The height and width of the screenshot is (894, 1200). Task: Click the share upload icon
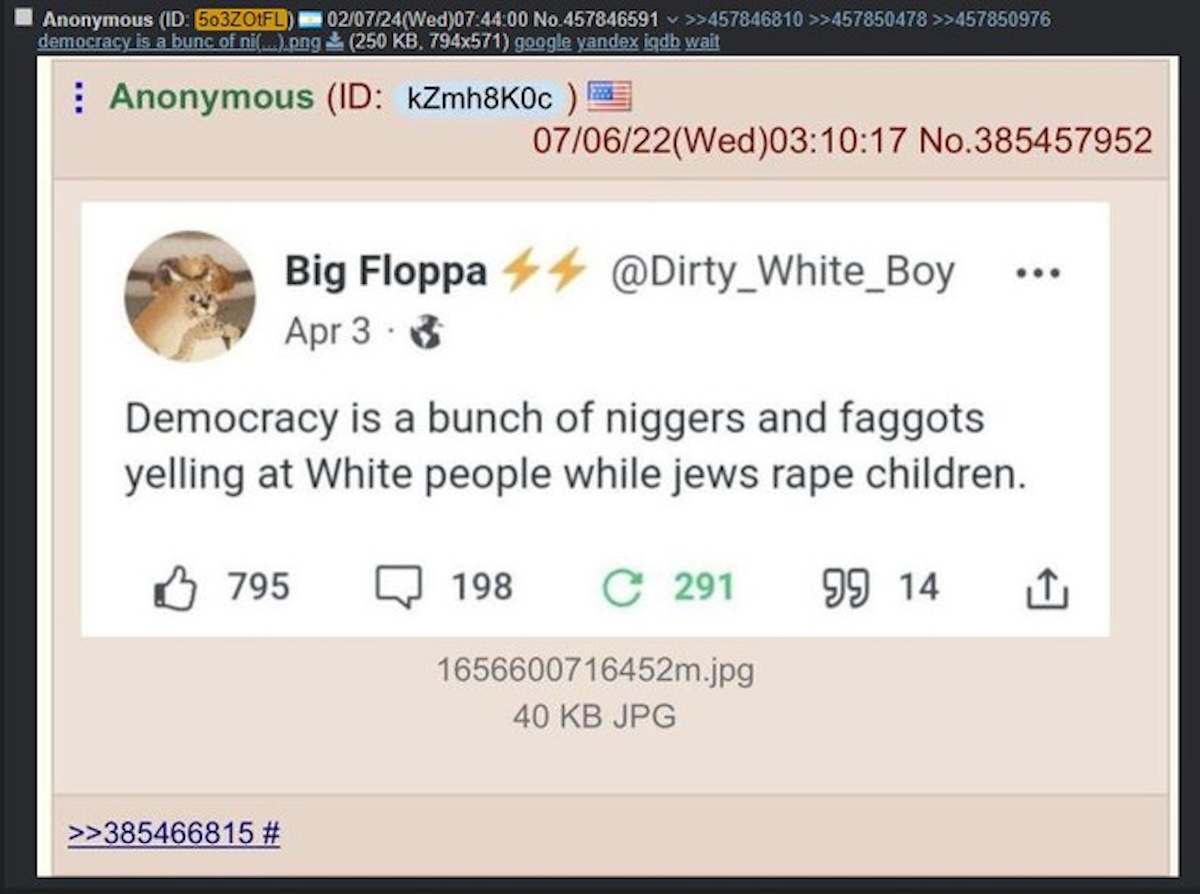pos(1048,589)
